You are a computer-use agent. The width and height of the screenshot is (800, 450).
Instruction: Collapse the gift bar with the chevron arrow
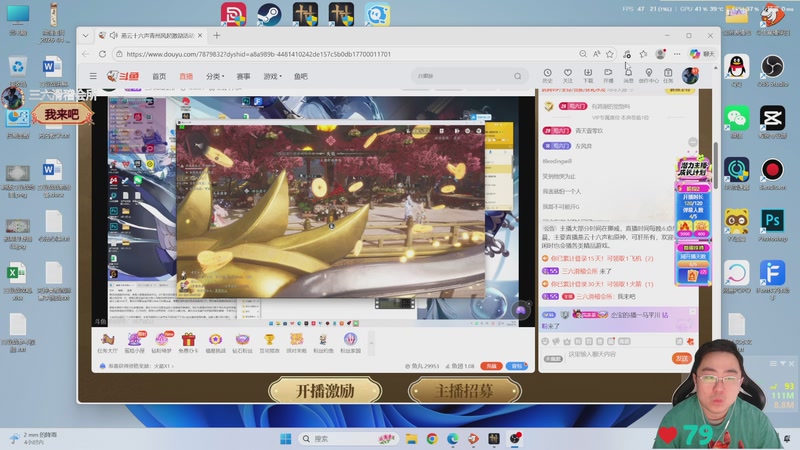coord(371,342)
